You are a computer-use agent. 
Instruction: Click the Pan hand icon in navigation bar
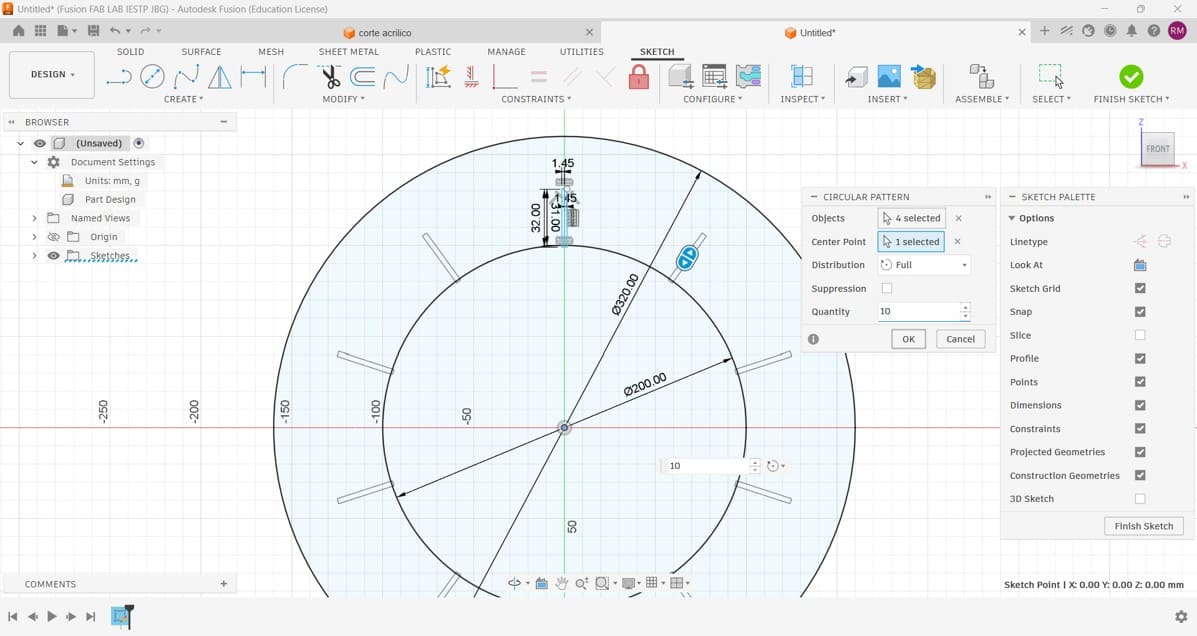pos(561,583)
